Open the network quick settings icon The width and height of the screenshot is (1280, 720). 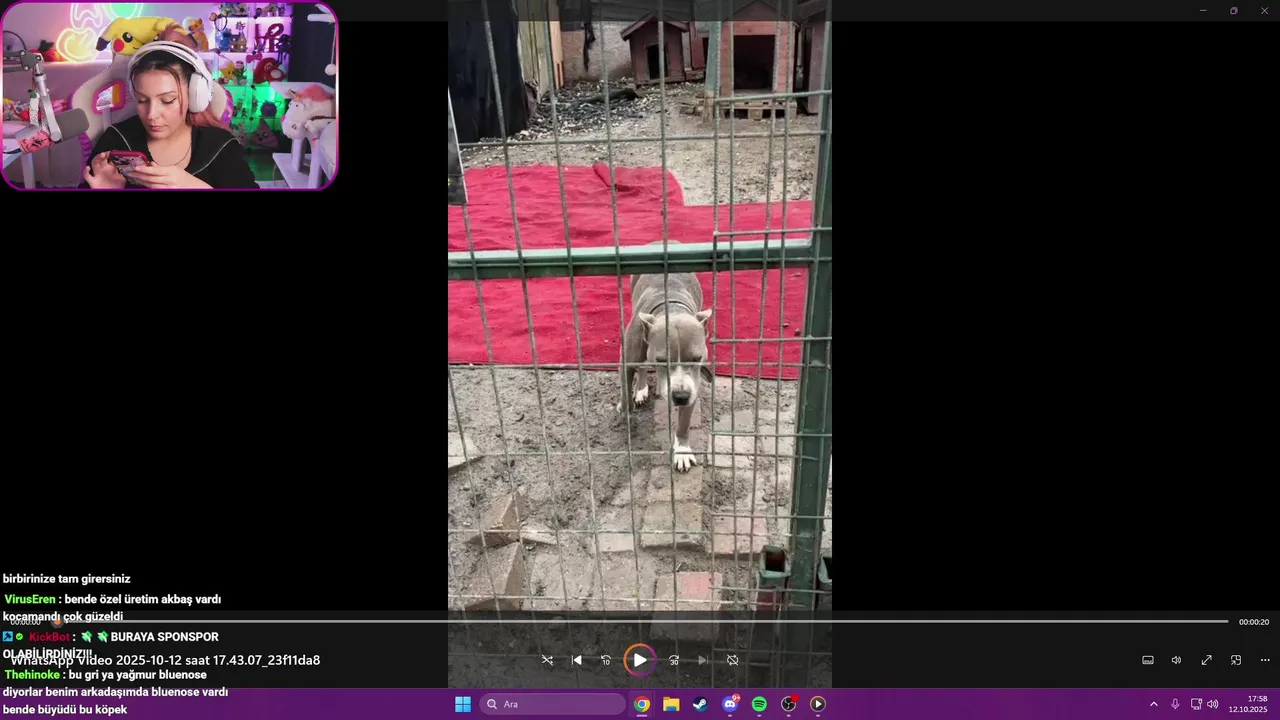[1196, 704]
